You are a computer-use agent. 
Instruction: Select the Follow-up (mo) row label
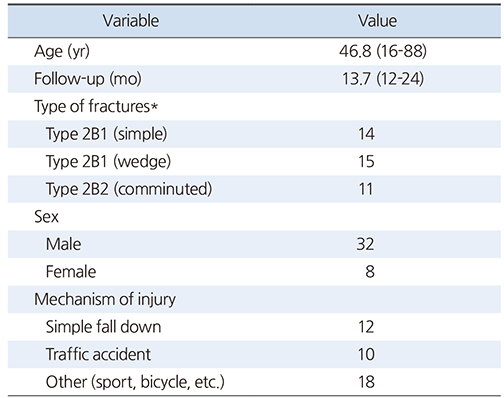(88, 79)
